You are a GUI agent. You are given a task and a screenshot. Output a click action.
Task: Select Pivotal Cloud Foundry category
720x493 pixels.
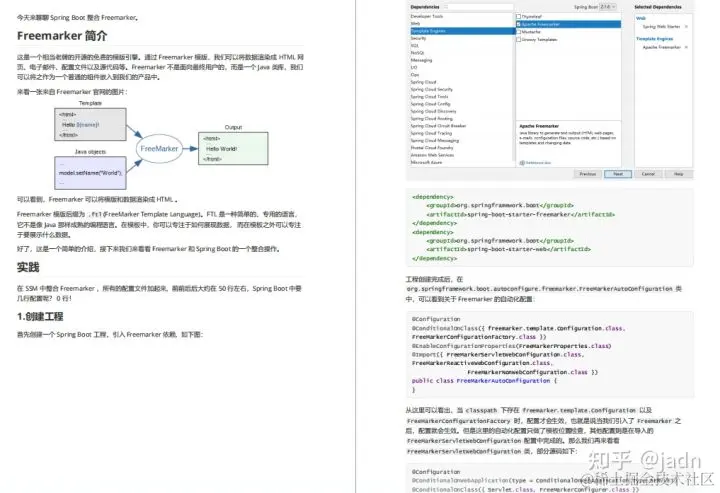432,148
